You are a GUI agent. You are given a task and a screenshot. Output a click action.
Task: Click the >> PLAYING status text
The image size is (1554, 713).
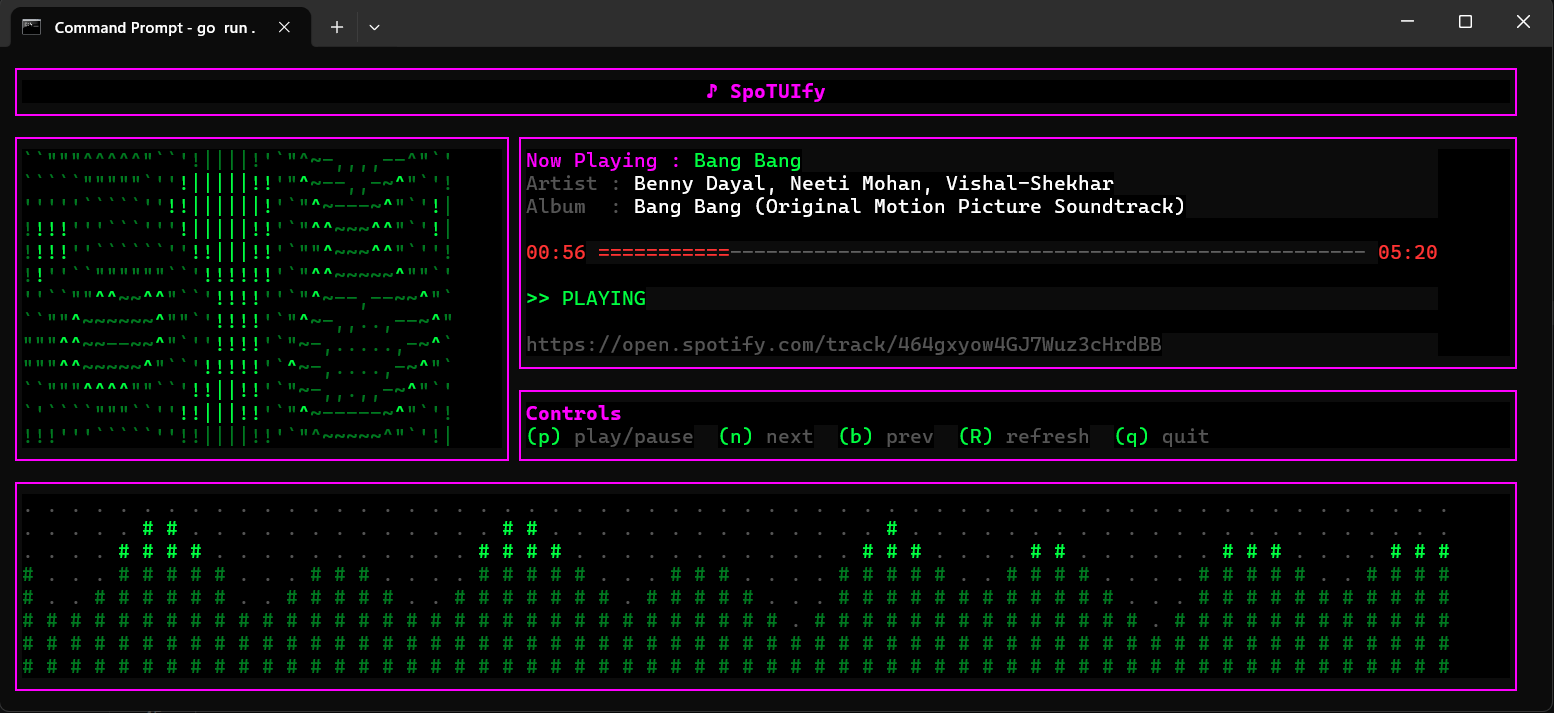coord(586,298)
